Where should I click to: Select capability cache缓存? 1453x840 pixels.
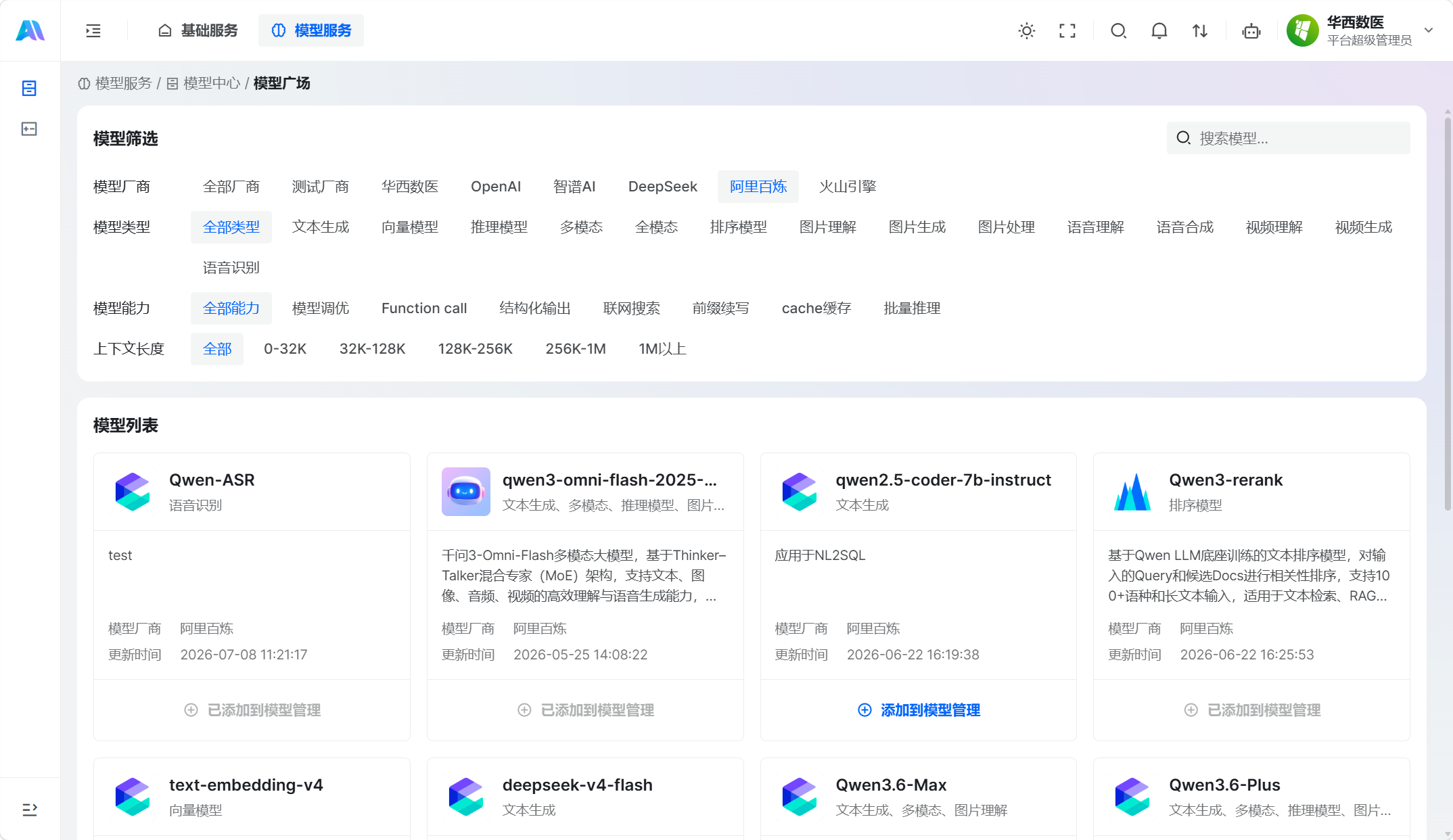point(816,308)
